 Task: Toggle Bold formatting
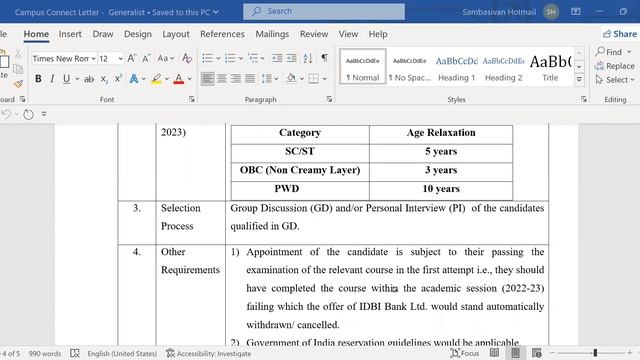38,79
